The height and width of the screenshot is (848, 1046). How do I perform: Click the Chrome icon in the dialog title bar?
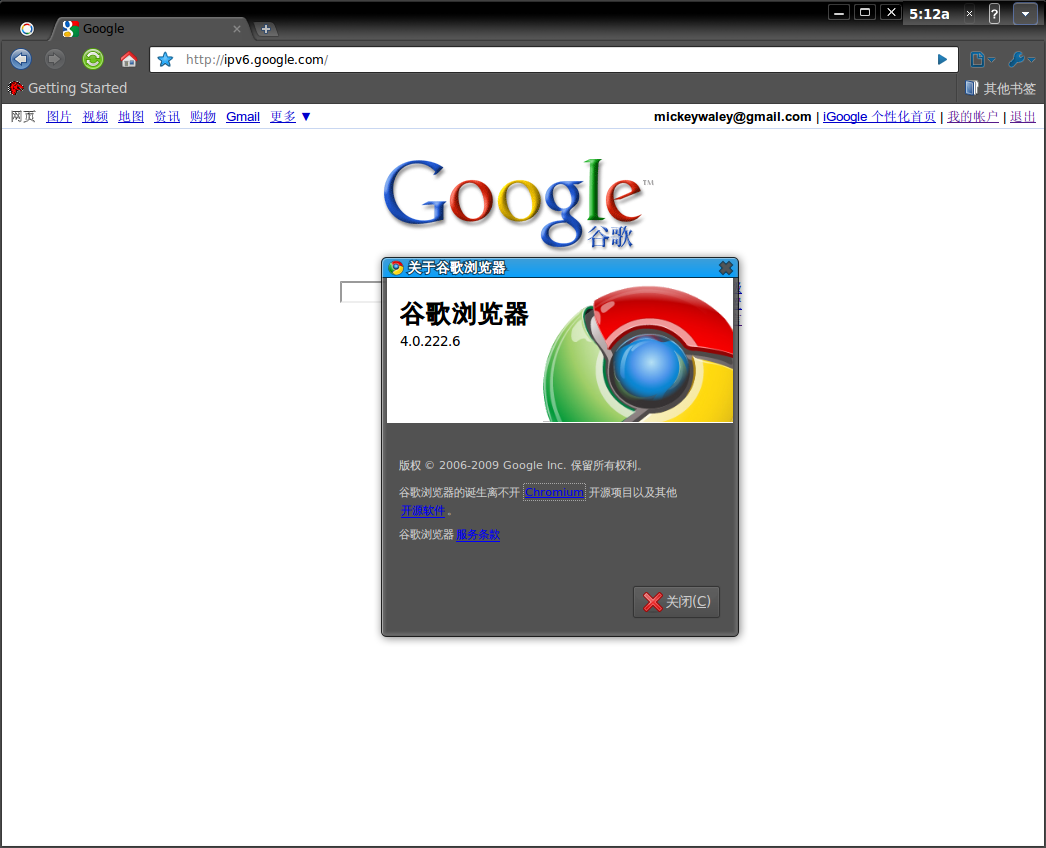coord(396,268)
